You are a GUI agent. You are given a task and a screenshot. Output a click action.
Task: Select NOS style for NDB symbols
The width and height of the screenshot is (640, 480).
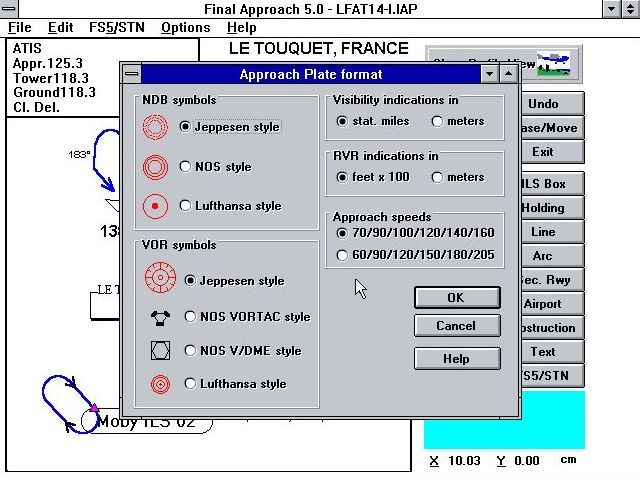[x=216, y=167]
